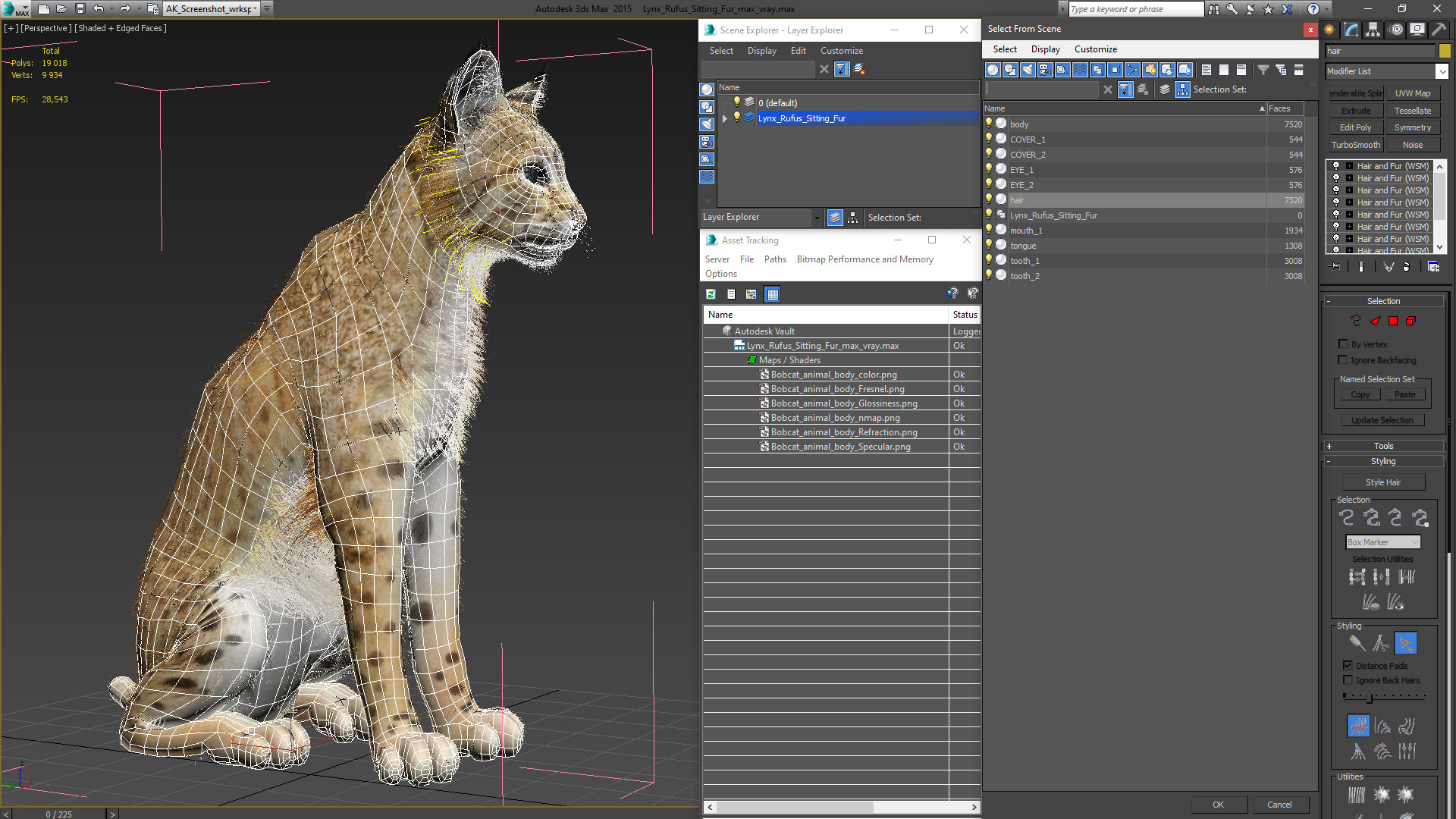Toggle visibility of body layer

tap(990, 123)
